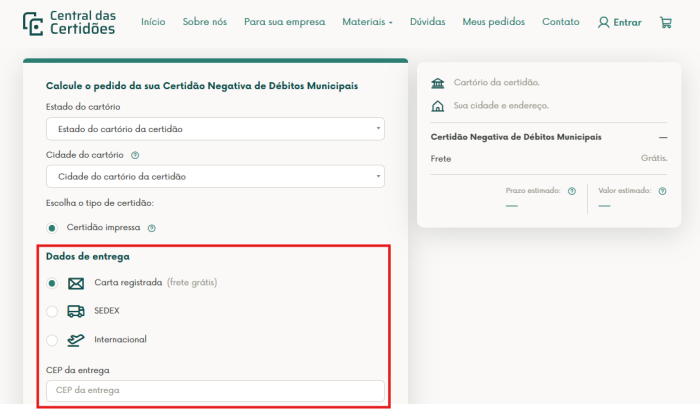700x409 pixels.
Task: Click the Central das Certidões logo
Action: [69, 22]
